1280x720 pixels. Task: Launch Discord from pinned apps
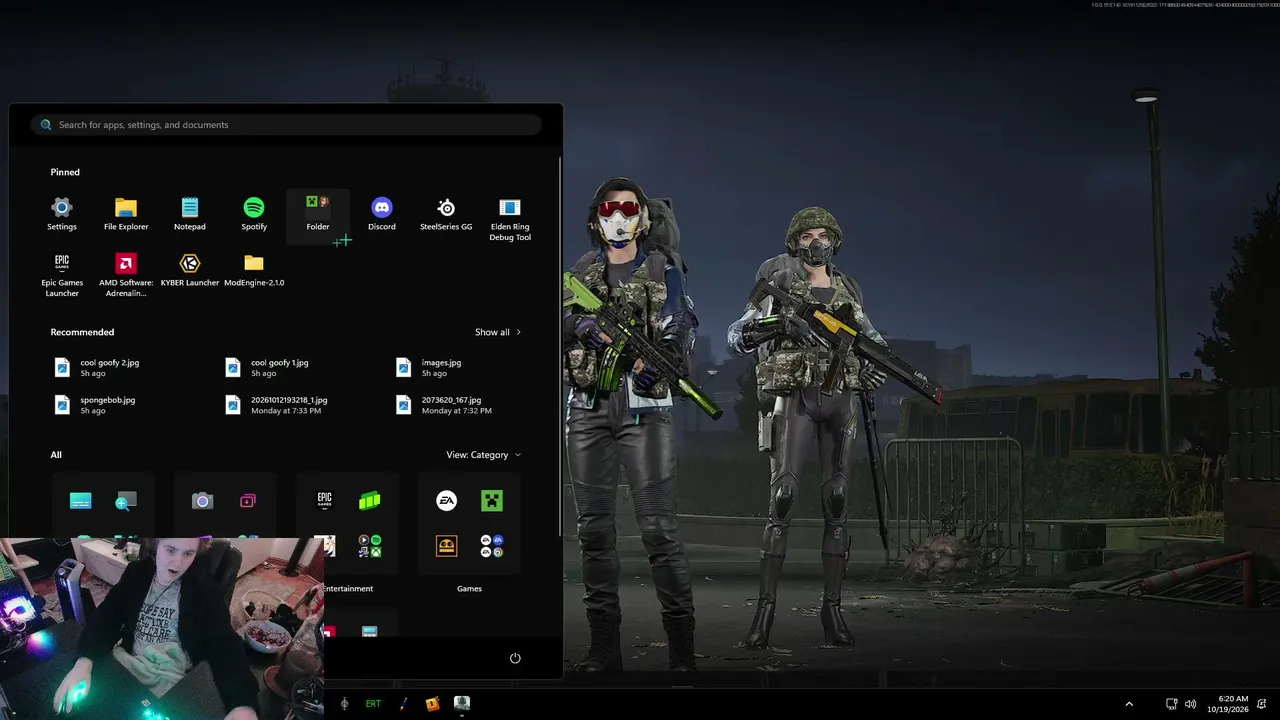coord(382,214)
